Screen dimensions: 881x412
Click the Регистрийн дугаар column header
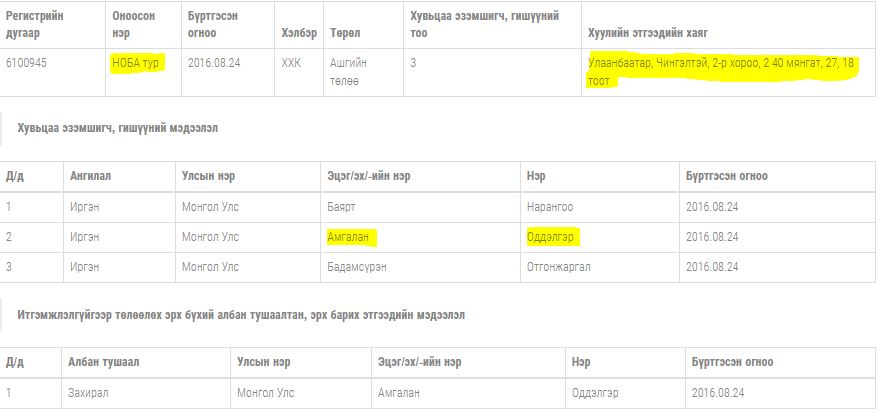42,25
